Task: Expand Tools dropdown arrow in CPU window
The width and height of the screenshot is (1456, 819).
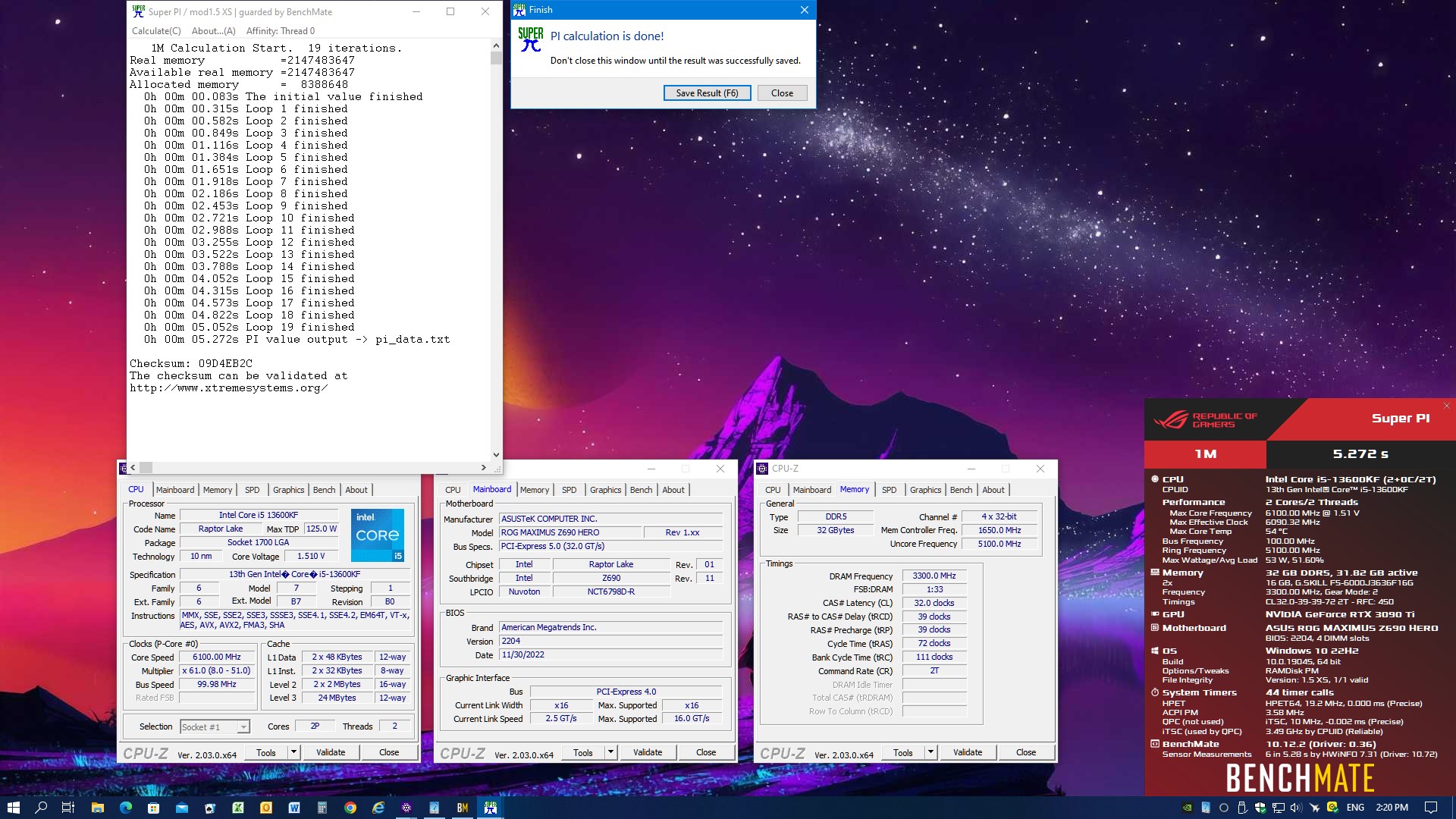Action: [293, 752]
